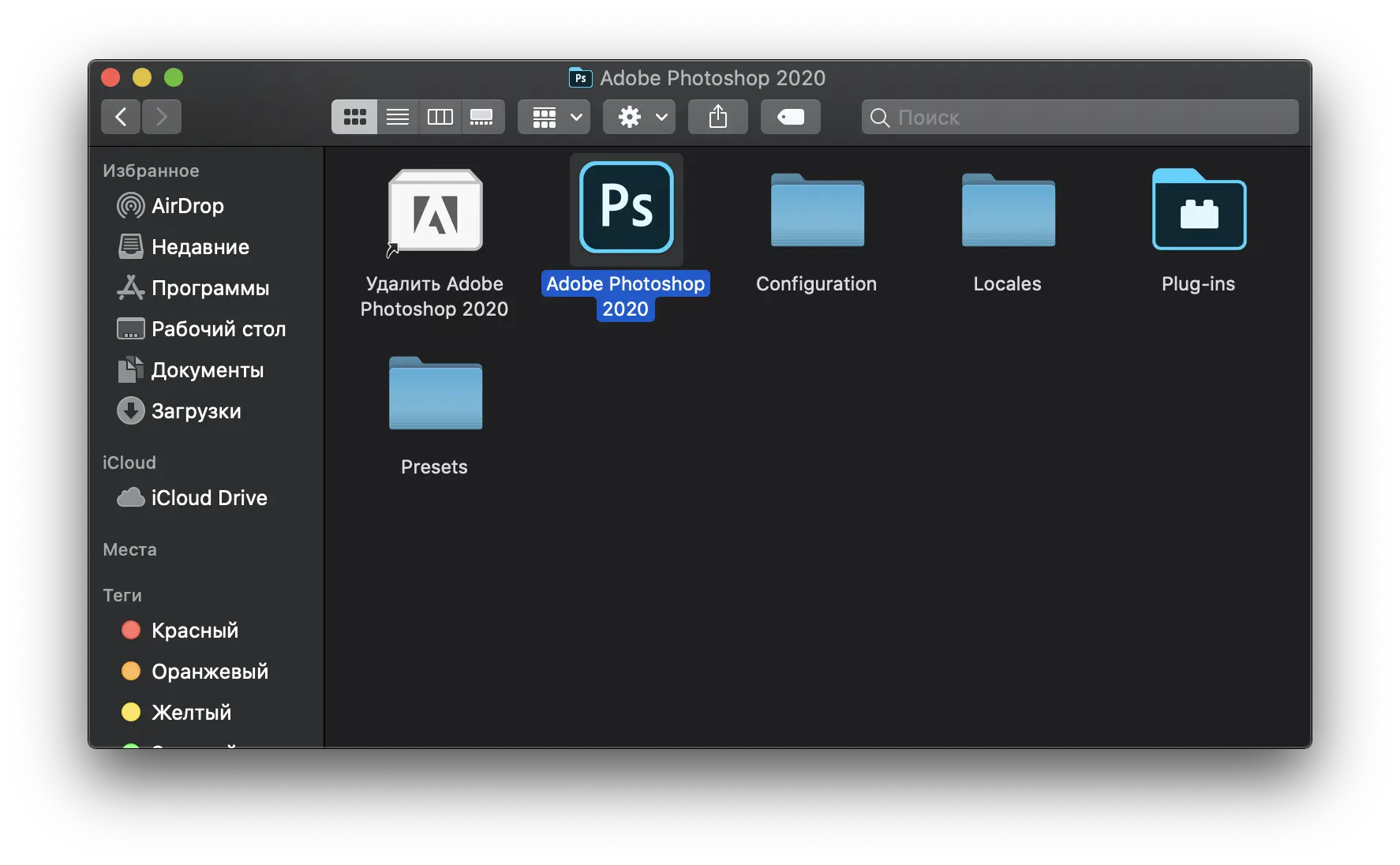Click the Поиск search field

coord(1089,118)
